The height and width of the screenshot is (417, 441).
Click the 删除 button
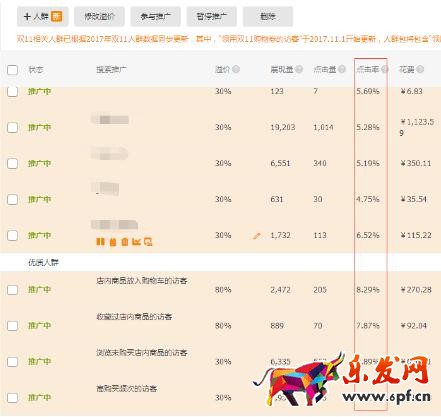point(268,16)
